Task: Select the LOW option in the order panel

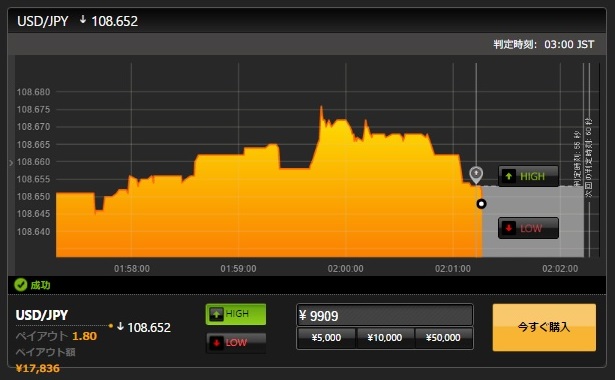Action: click(x=236, y=343)
